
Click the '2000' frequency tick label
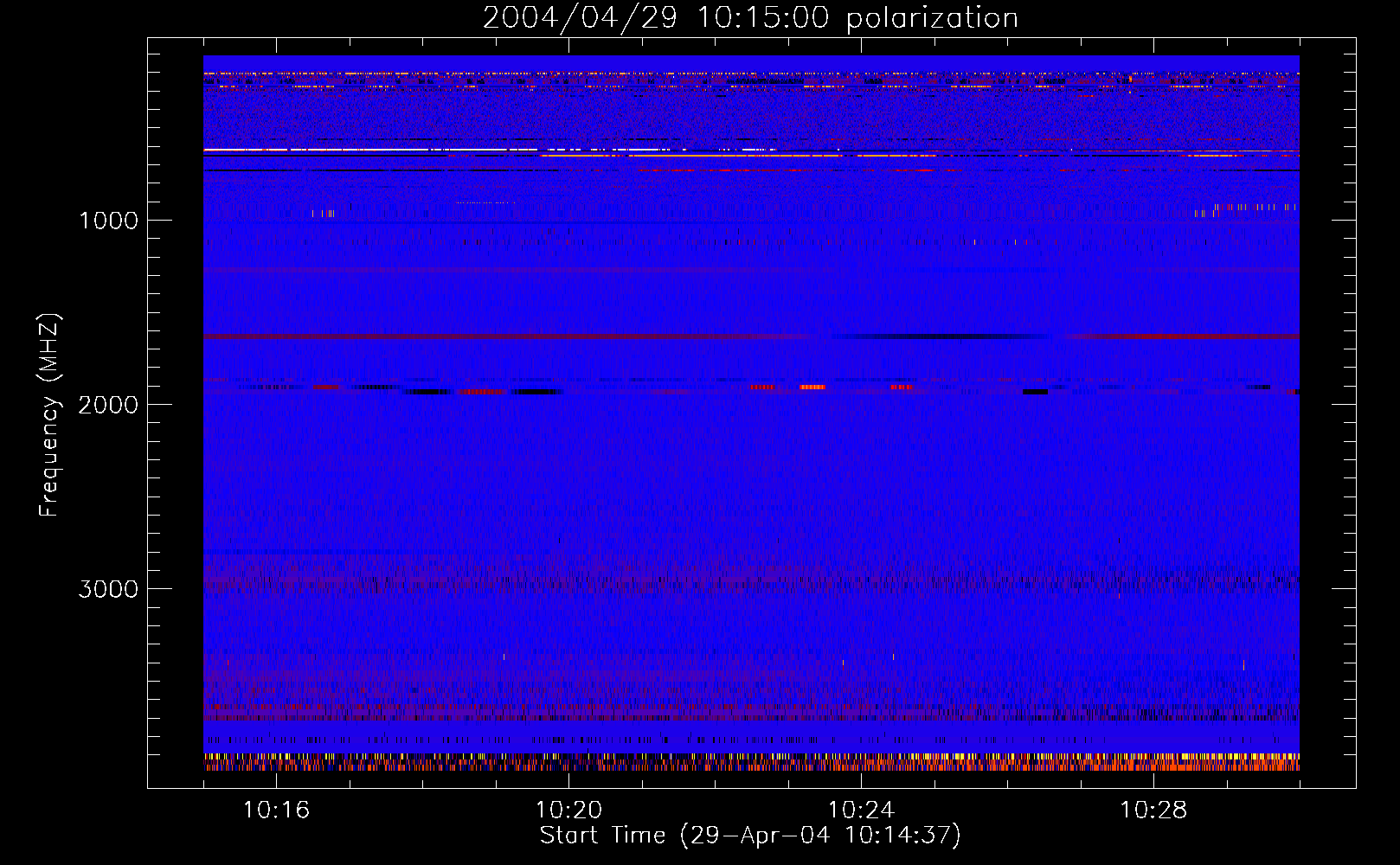click(x=108, y=405)
